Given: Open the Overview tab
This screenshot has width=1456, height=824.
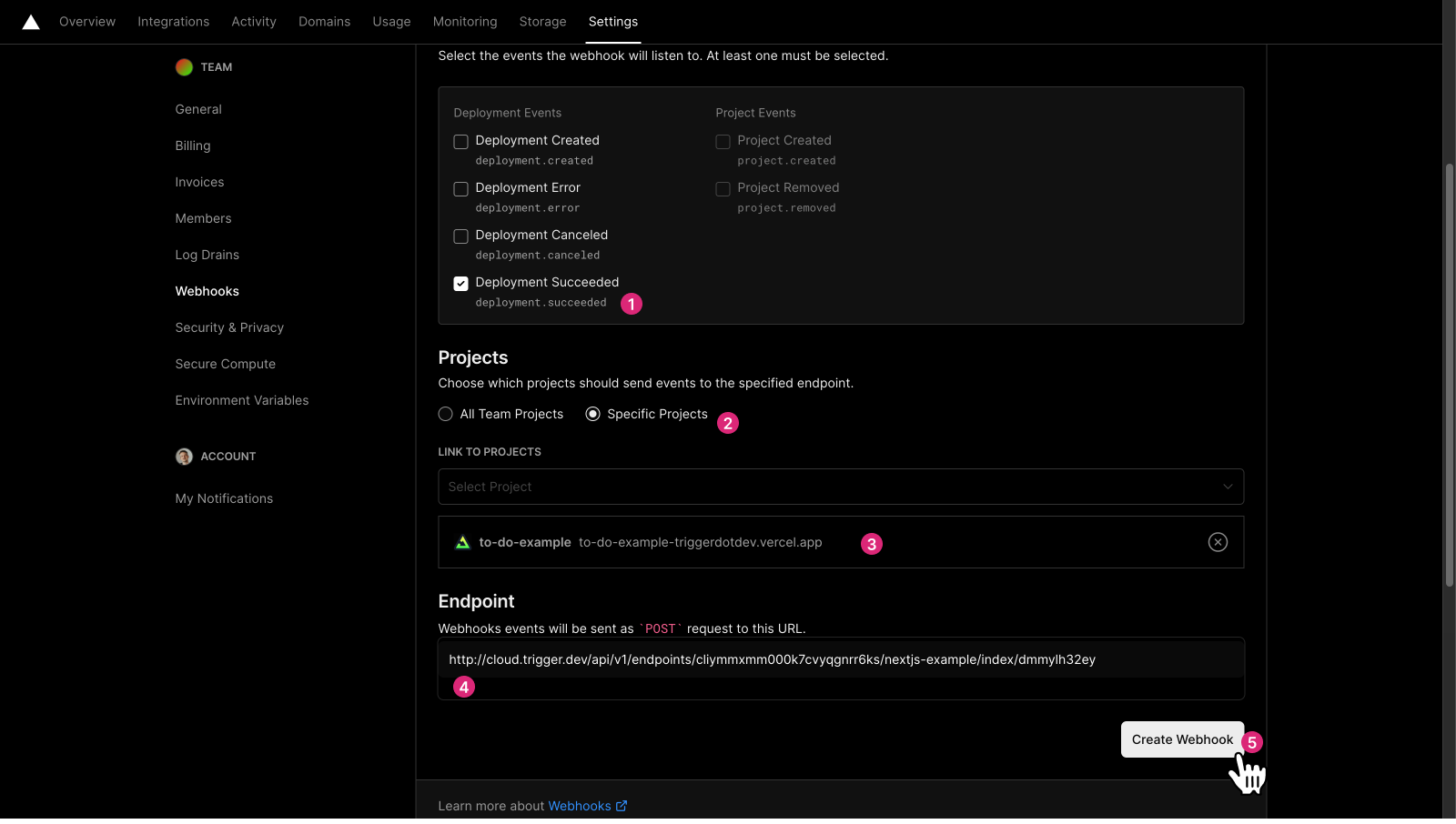Looking at the screenshot, I should [x=87, y=22].
